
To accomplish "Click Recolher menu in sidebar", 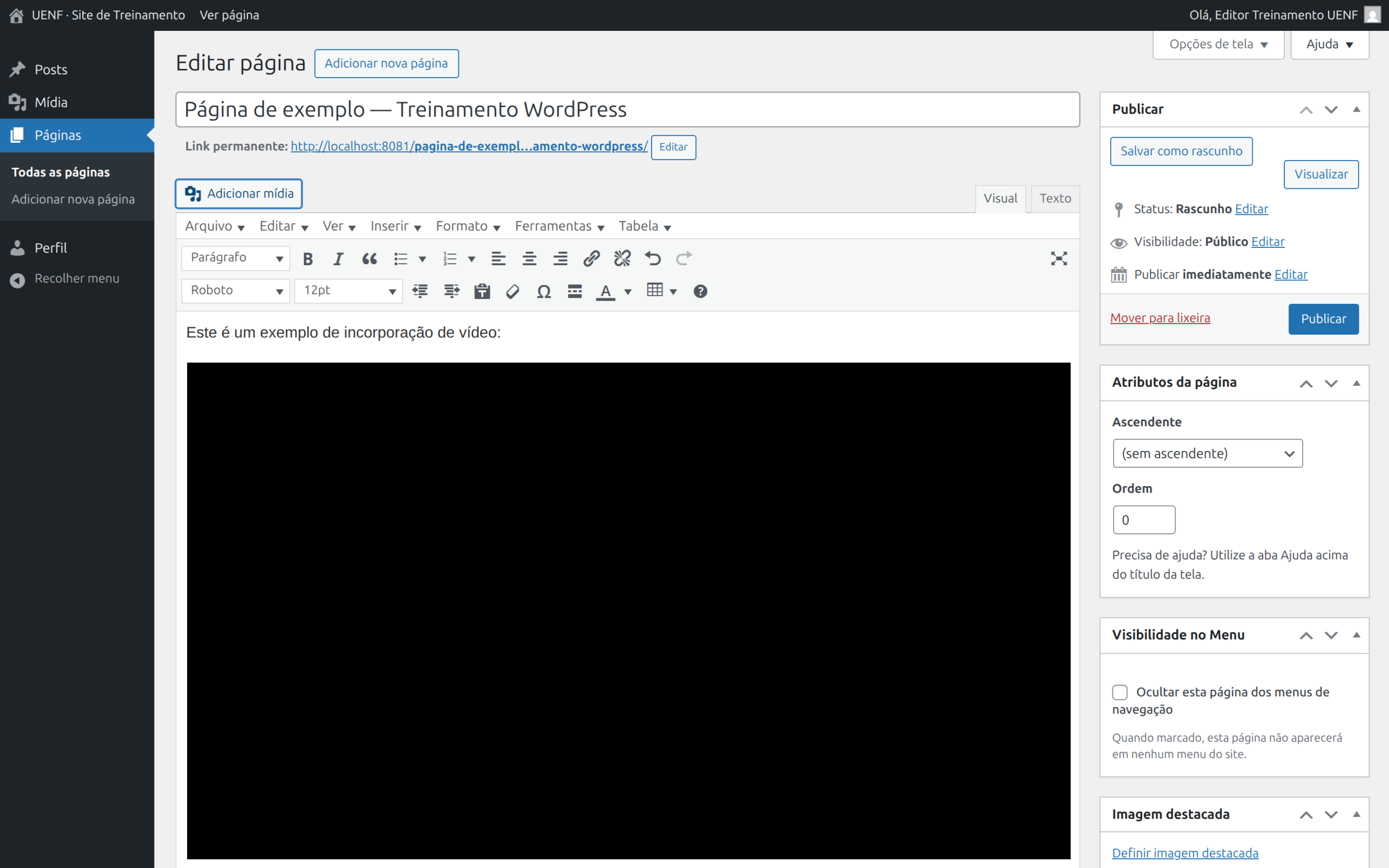I will tap(77, 278).
